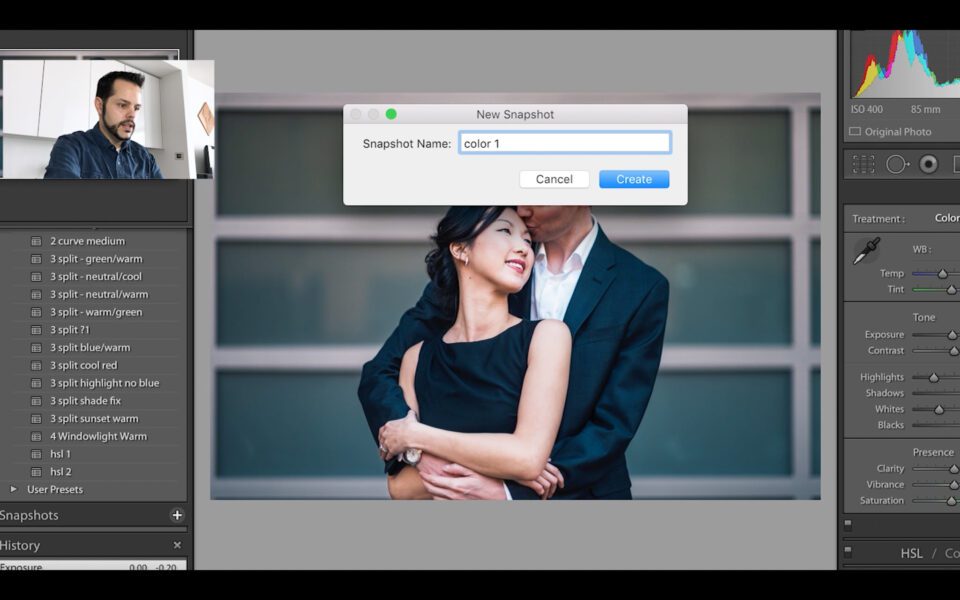Image resolution: width=960 pixels, height=600 pixels.
Task: Apply the '2 curve medium' preset
Action: [x=88, y=241]
